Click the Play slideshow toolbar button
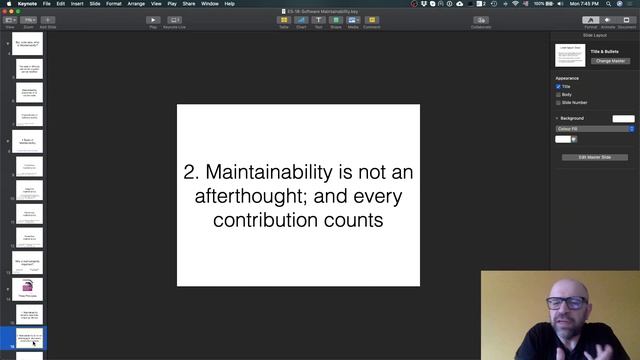 pyautogui.click(x=153, y=20)
